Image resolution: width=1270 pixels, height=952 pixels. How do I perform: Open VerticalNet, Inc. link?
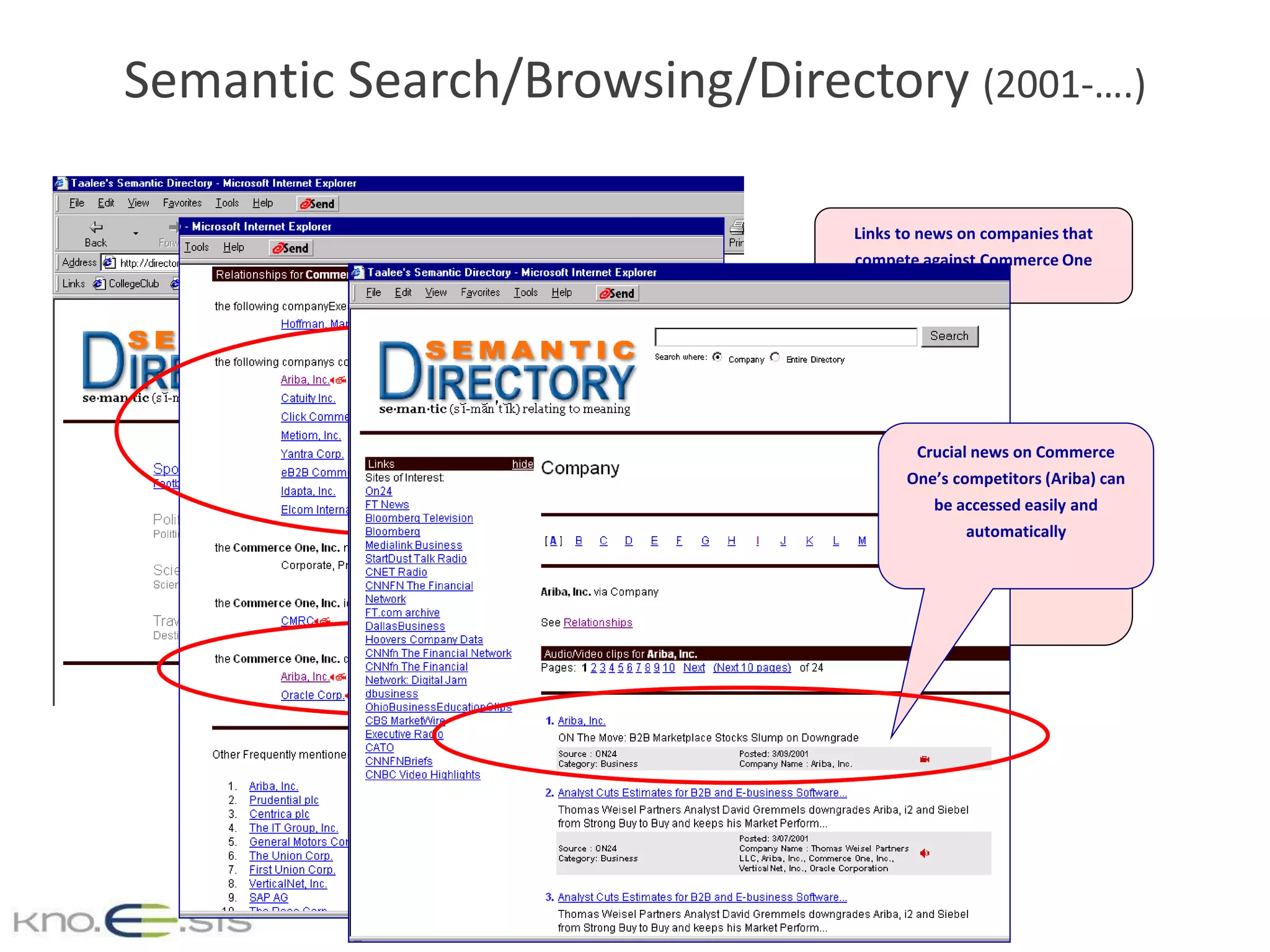[x=288, y=884]
